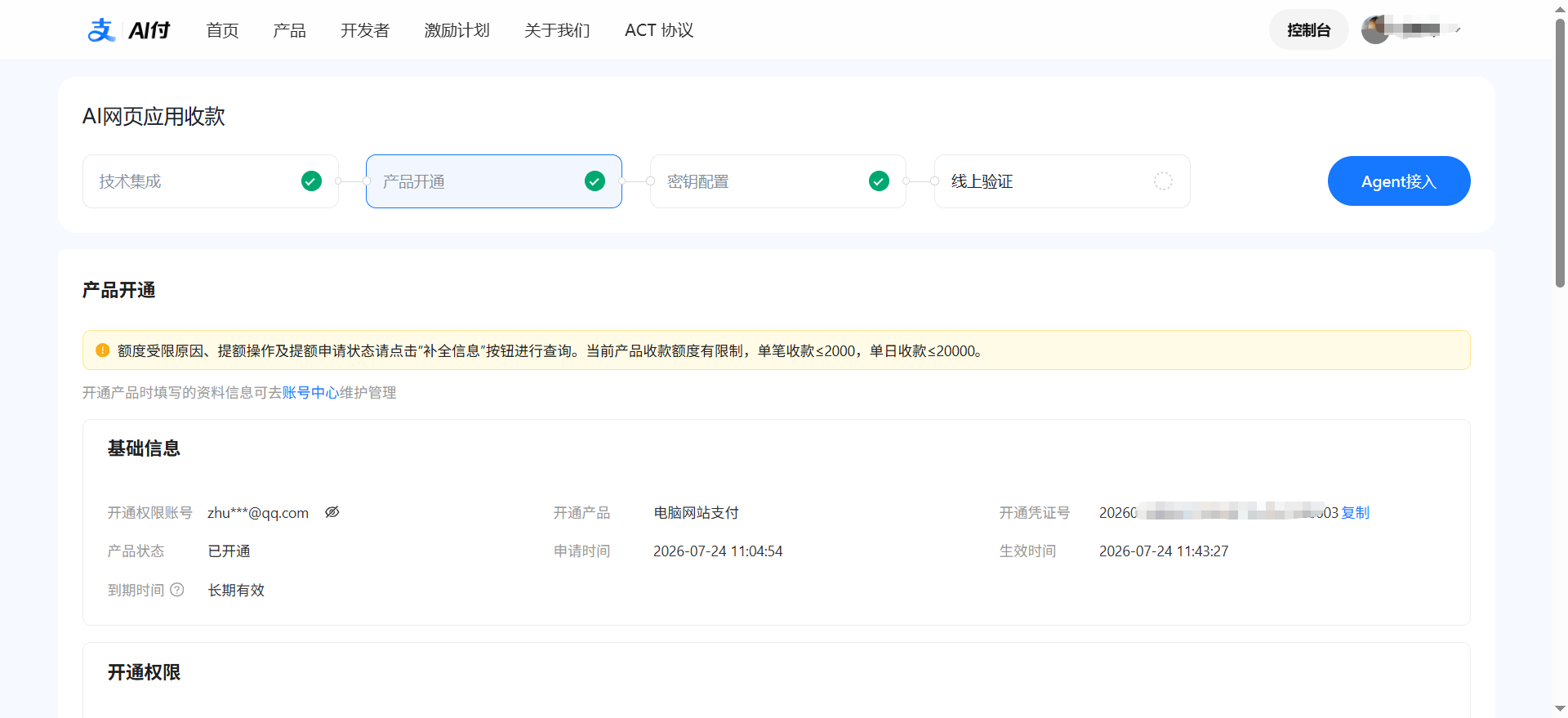Open the 账号中心 link
Viewport: 1568px width, 718px height.
tap(311, 393)
